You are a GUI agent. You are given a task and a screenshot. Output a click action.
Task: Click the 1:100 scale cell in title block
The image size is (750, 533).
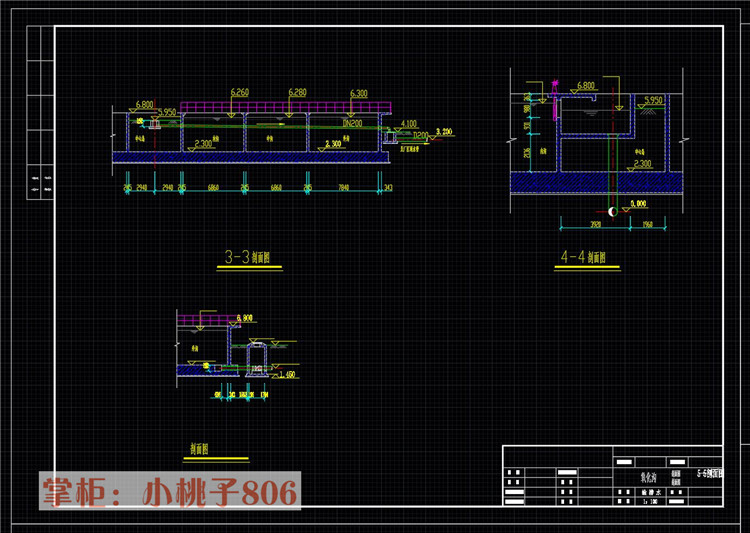[x=651, y=501]
